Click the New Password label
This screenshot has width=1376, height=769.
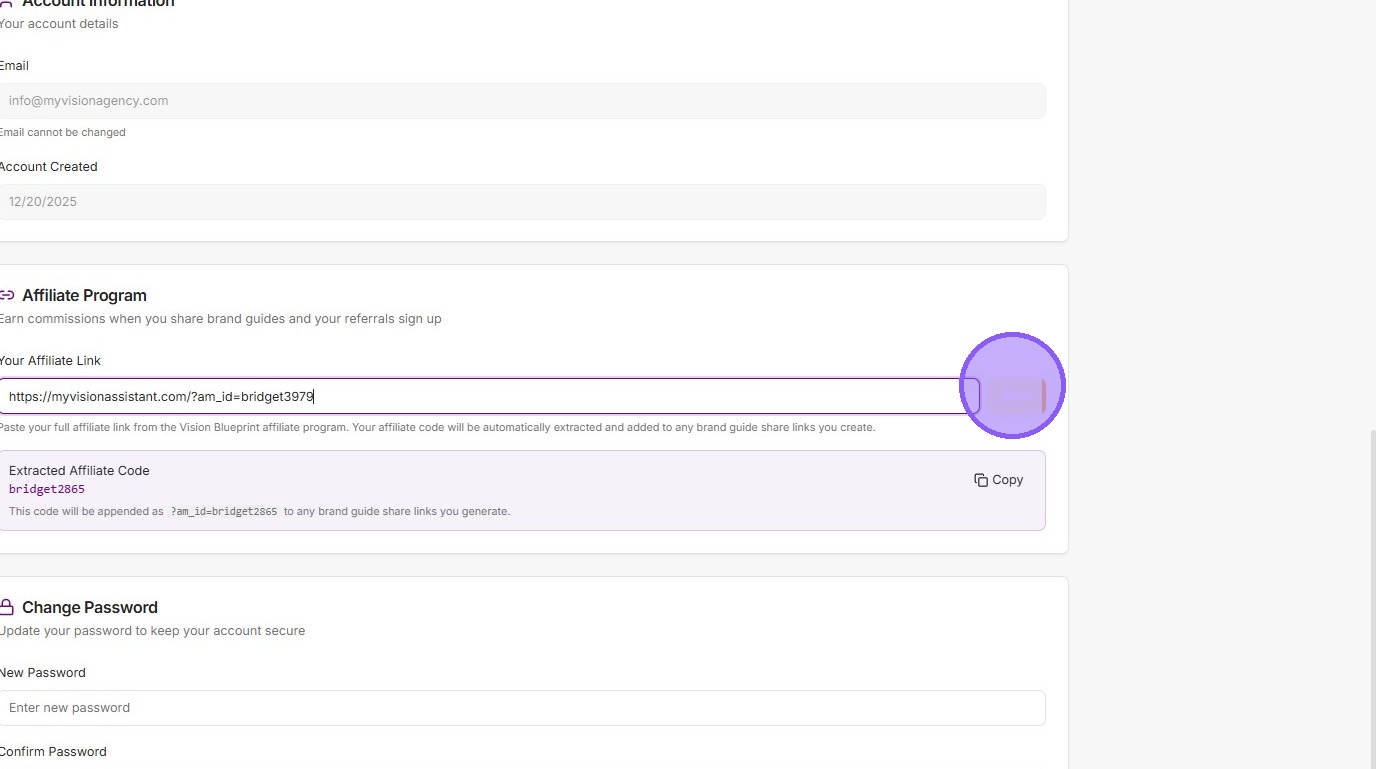click(x=42, y=672)
